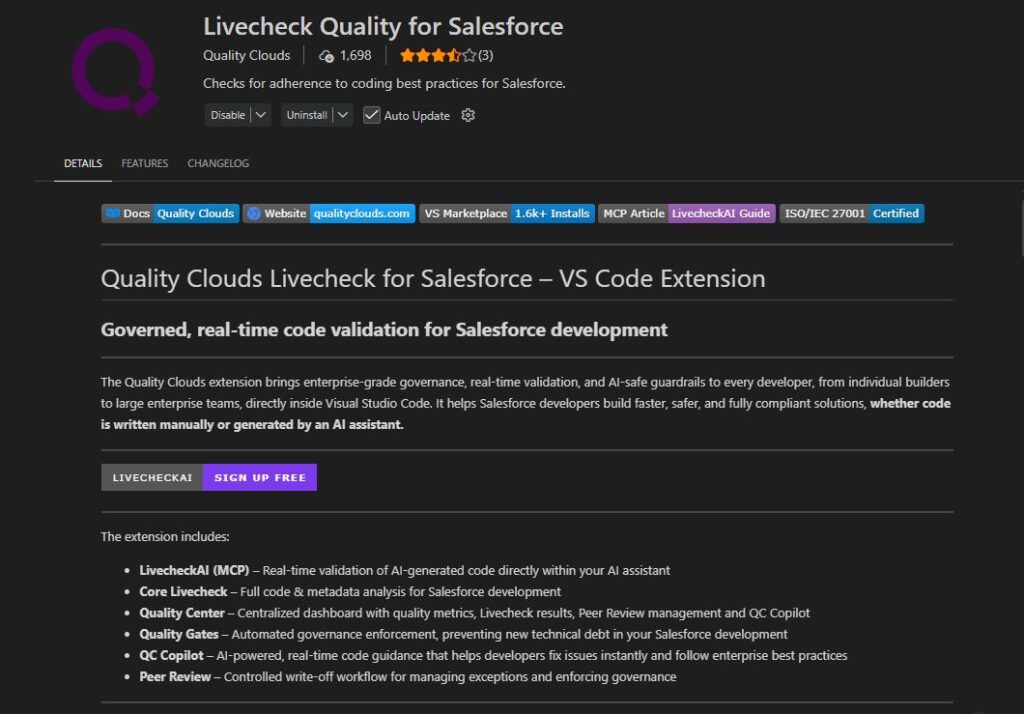Viewport: 1024px width, 714px height.
Task: Expand the Uninstall dropdown arrow
Action: pos(343,115)
